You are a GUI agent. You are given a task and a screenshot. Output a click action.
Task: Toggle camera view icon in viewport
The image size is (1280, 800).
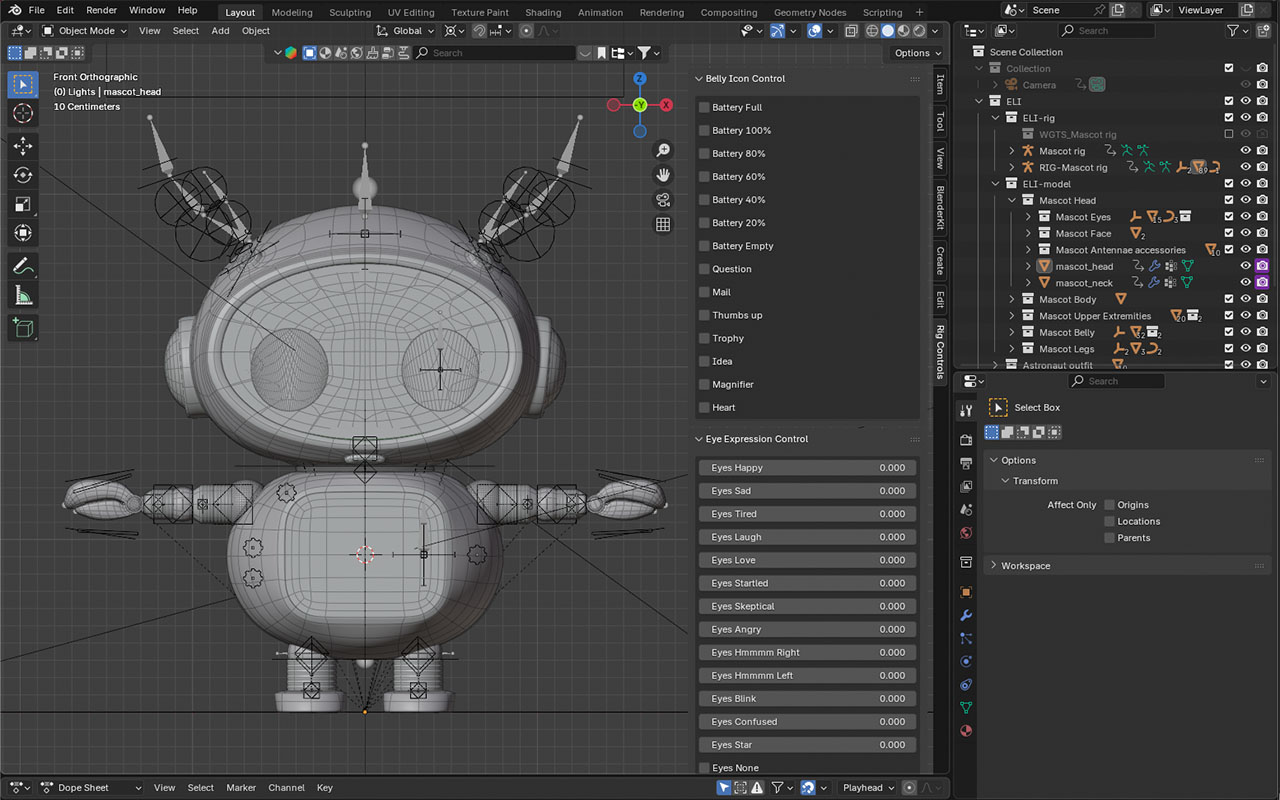[x=662, y=200]
